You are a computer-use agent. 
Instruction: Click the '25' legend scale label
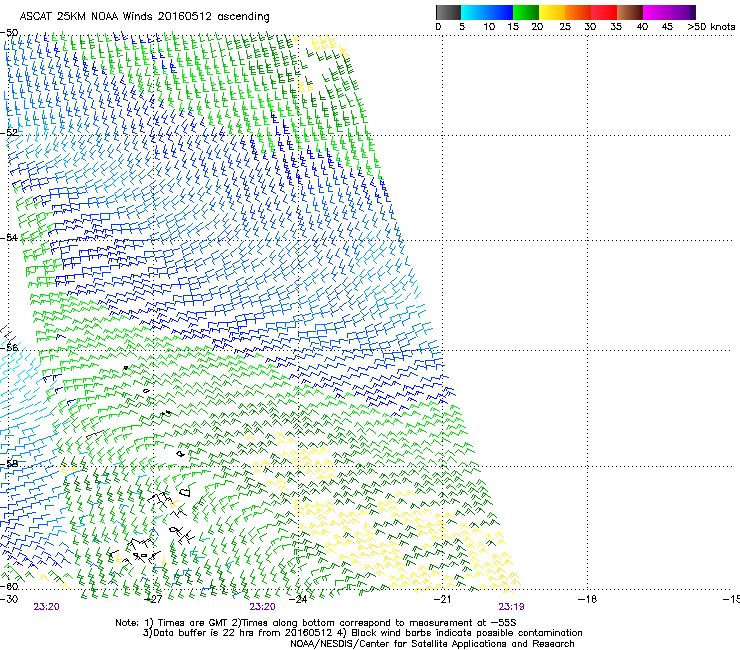coord(565,27)
